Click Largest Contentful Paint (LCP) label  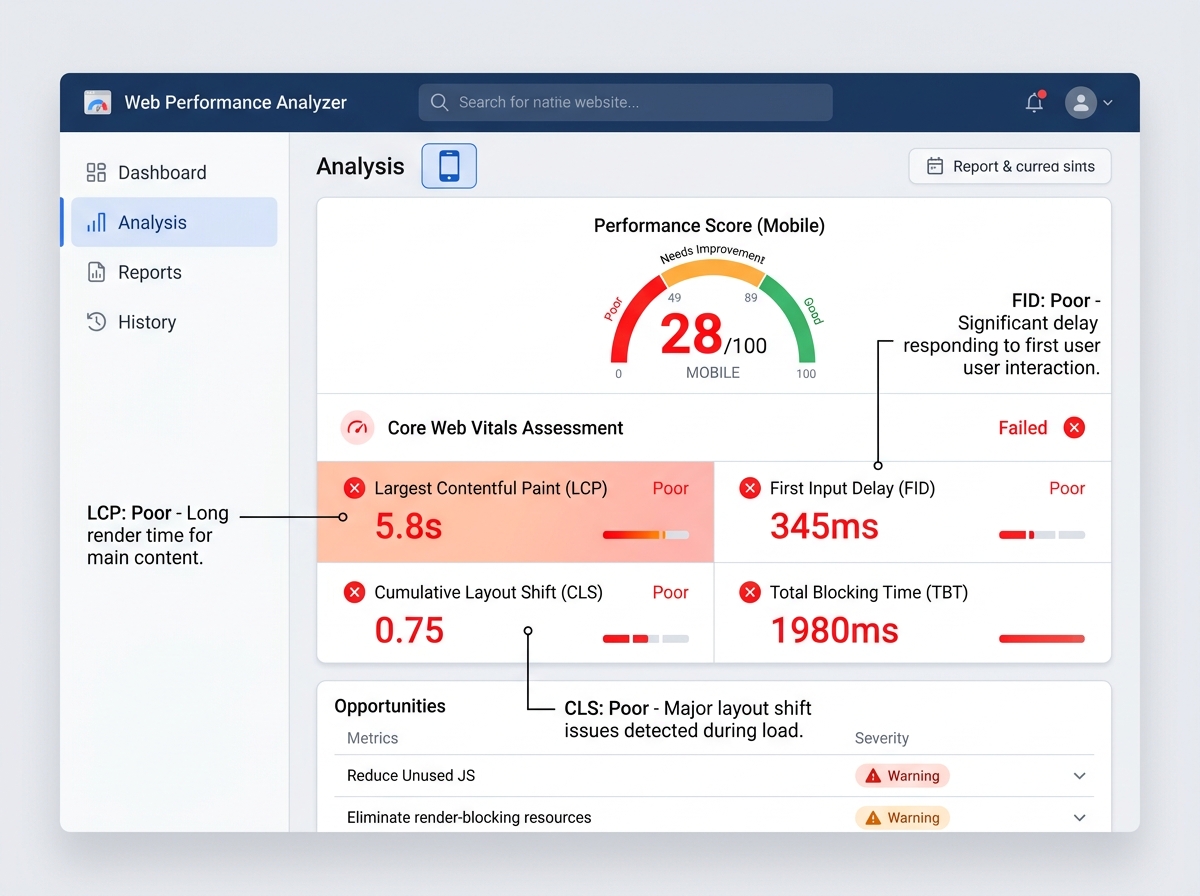click(491, 488)
